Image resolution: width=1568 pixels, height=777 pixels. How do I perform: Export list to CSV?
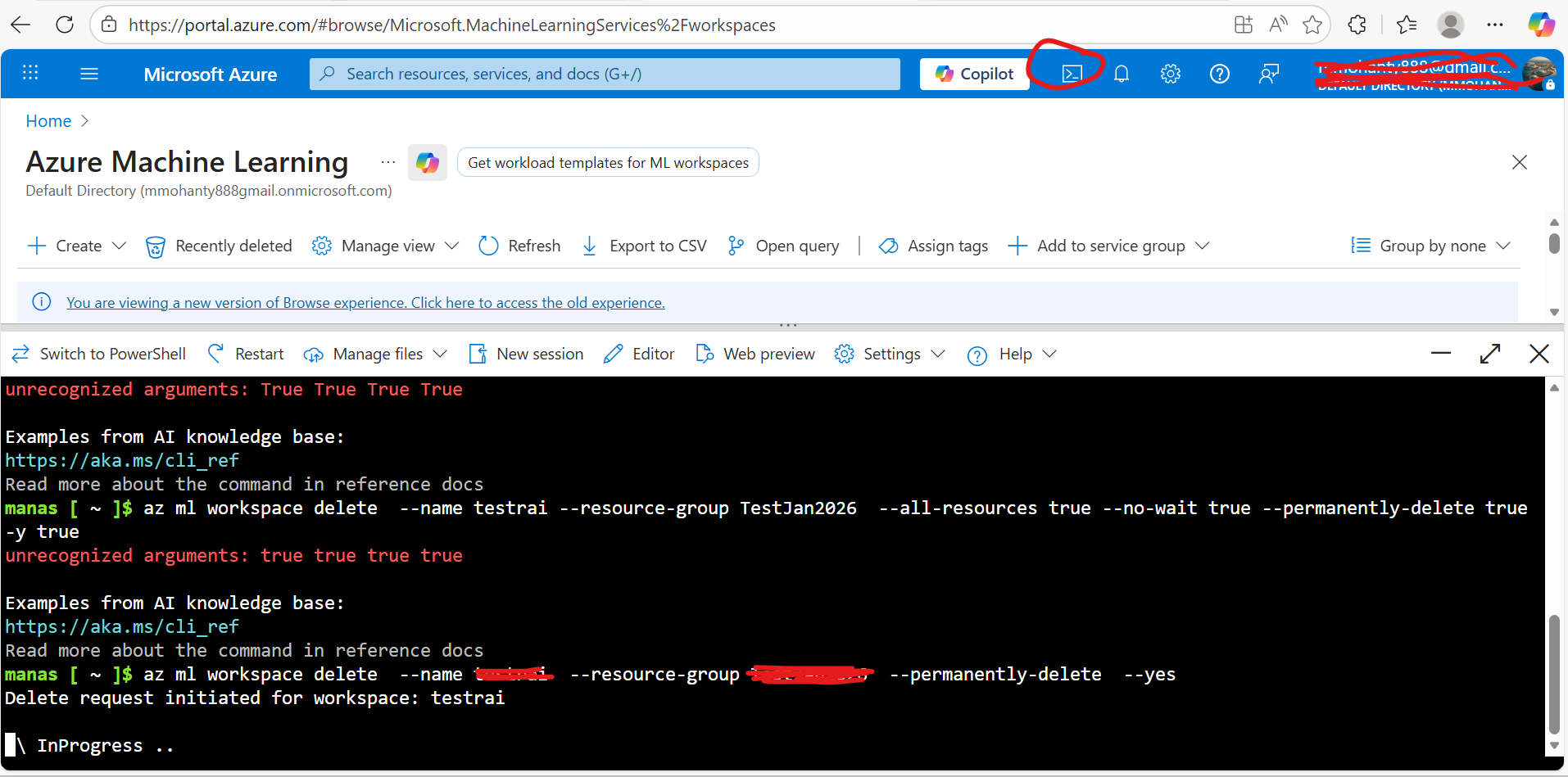[644, 246]
